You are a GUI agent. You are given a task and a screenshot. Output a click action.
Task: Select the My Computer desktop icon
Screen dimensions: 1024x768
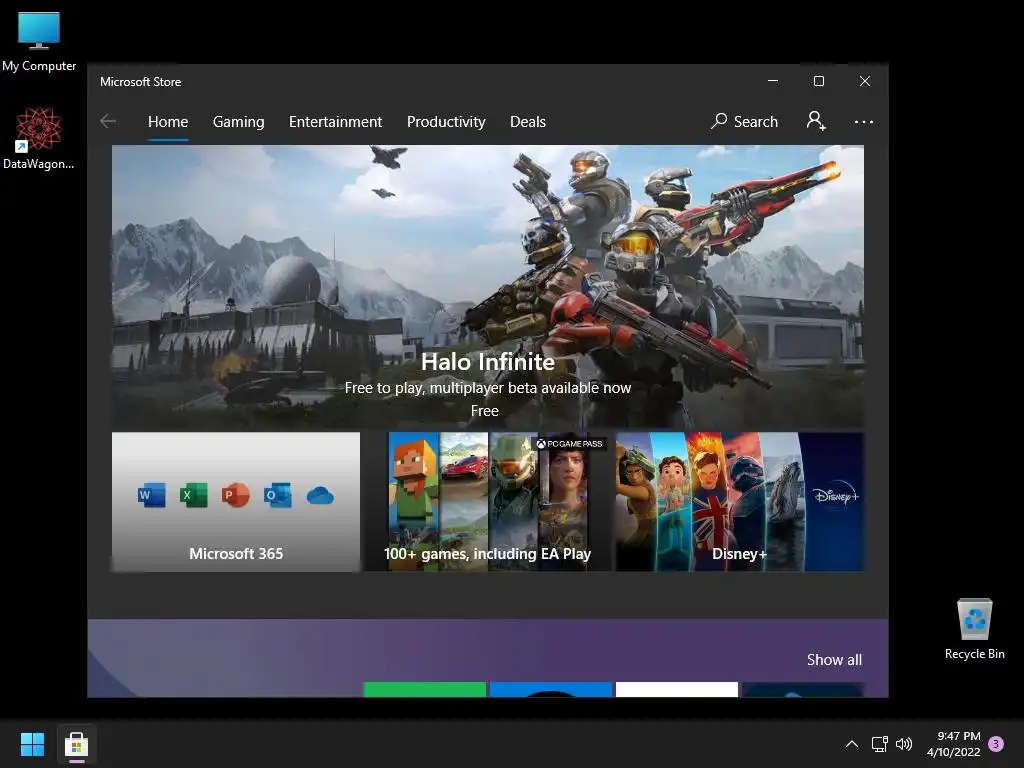(39, 42)
